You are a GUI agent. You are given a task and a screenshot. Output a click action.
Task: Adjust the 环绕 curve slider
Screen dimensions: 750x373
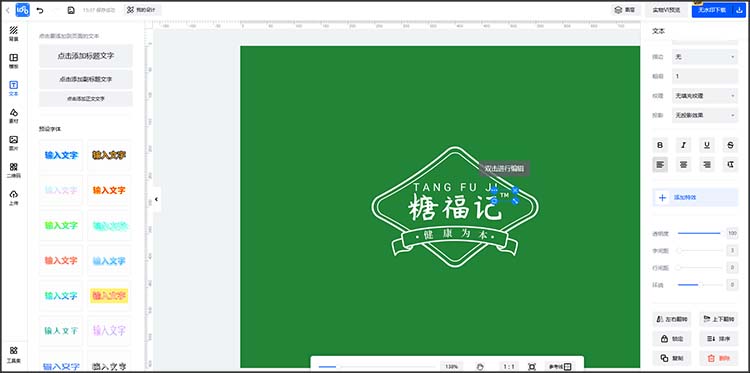[x=699, y=285]
